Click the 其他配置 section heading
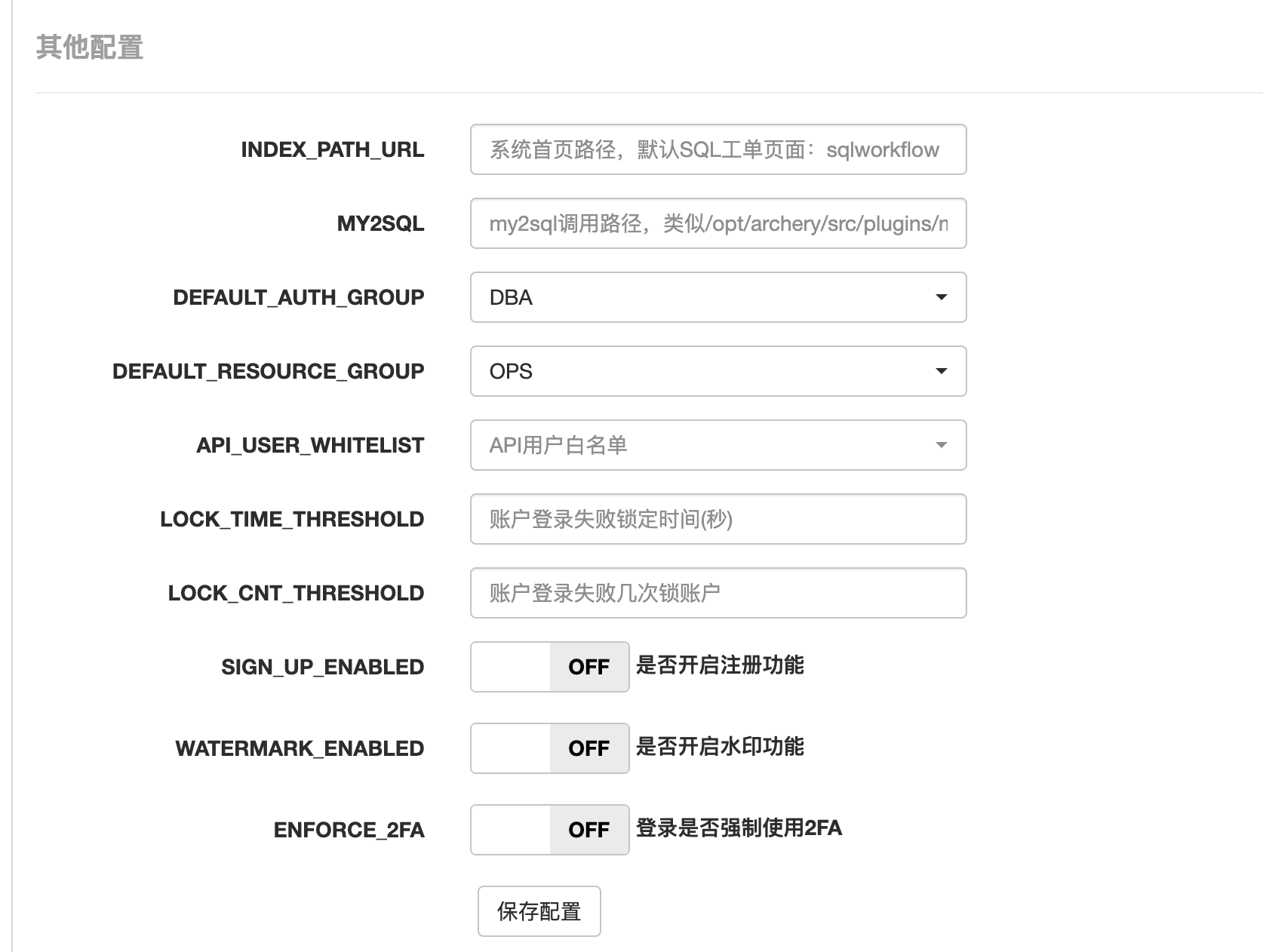Screen dimensions: 1263x952 pos(90,48)
